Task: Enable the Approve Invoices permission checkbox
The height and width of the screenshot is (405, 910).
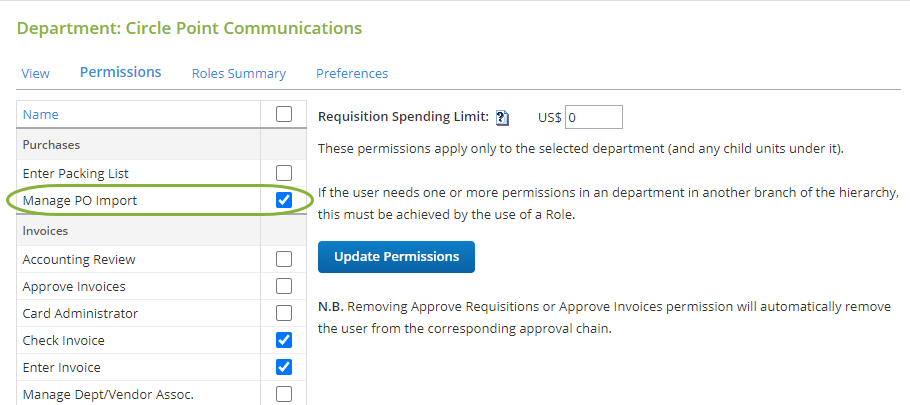Action: [284, 286]
